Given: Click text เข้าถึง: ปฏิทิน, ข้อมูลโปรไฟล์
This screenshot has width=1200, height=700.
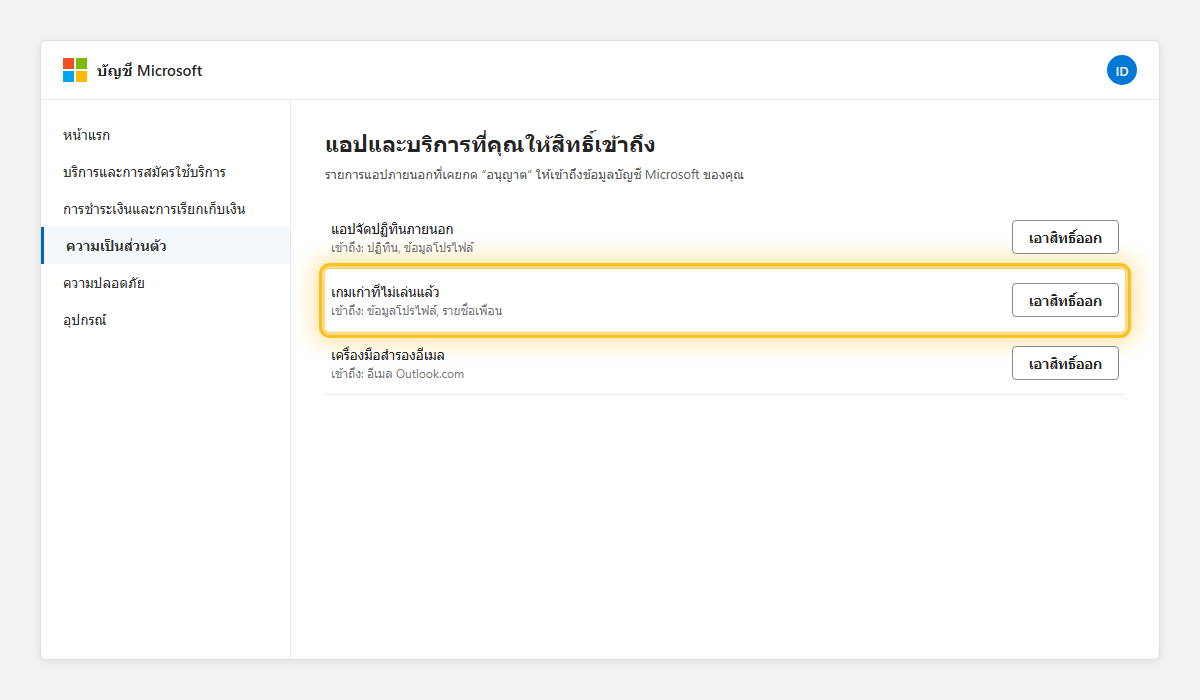Looking at the screenshot, I should pos(402,247).
